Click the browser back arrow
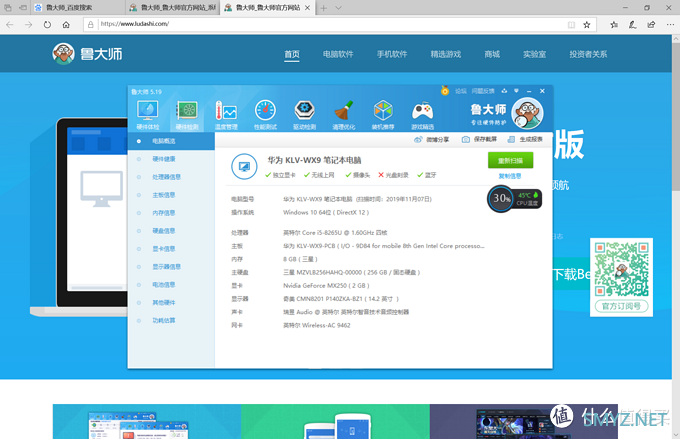 pyautogui.click(x=10, y=25)
